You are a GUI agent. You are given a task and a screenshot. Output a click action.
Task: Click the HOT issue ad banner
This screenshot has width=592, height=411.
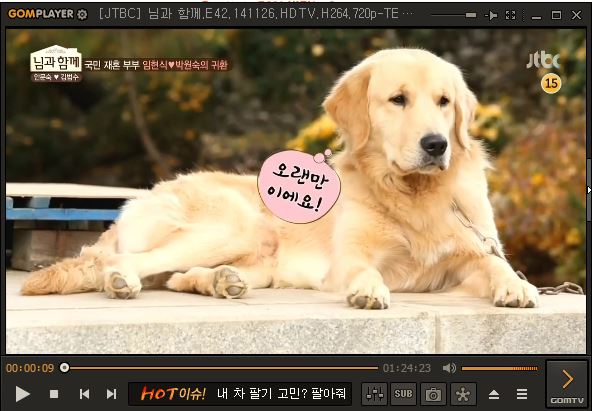pos(240,394)
